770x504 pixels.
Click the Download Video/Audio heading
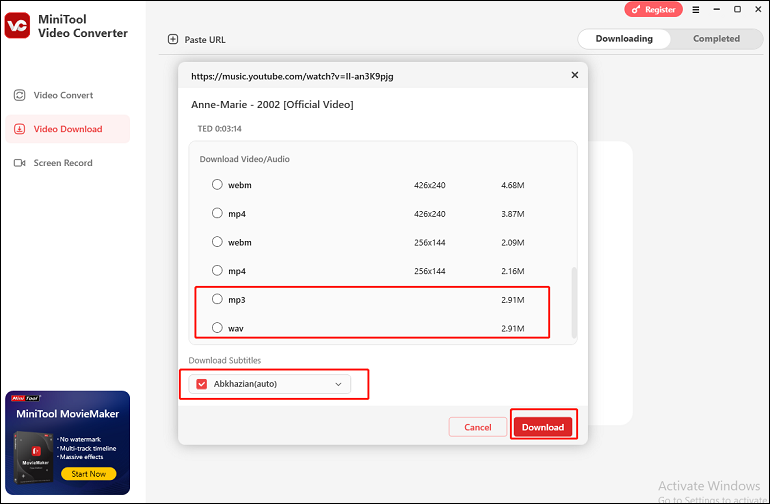point(245,159)
